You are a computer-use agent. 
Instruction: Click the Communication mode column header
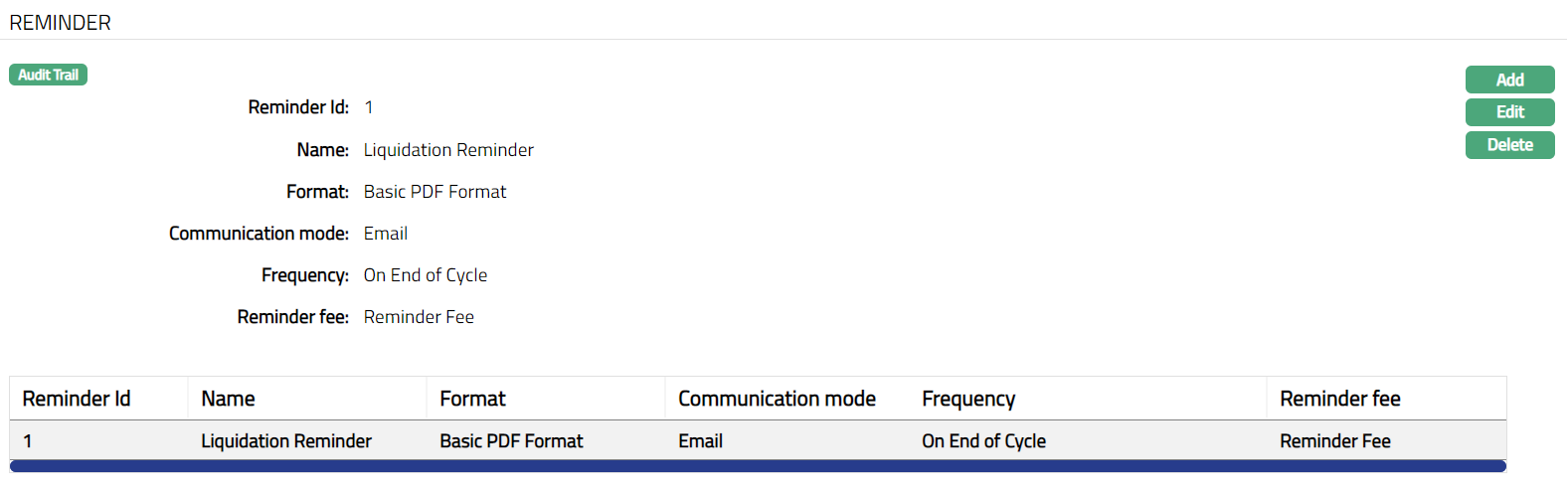[777, 399]
